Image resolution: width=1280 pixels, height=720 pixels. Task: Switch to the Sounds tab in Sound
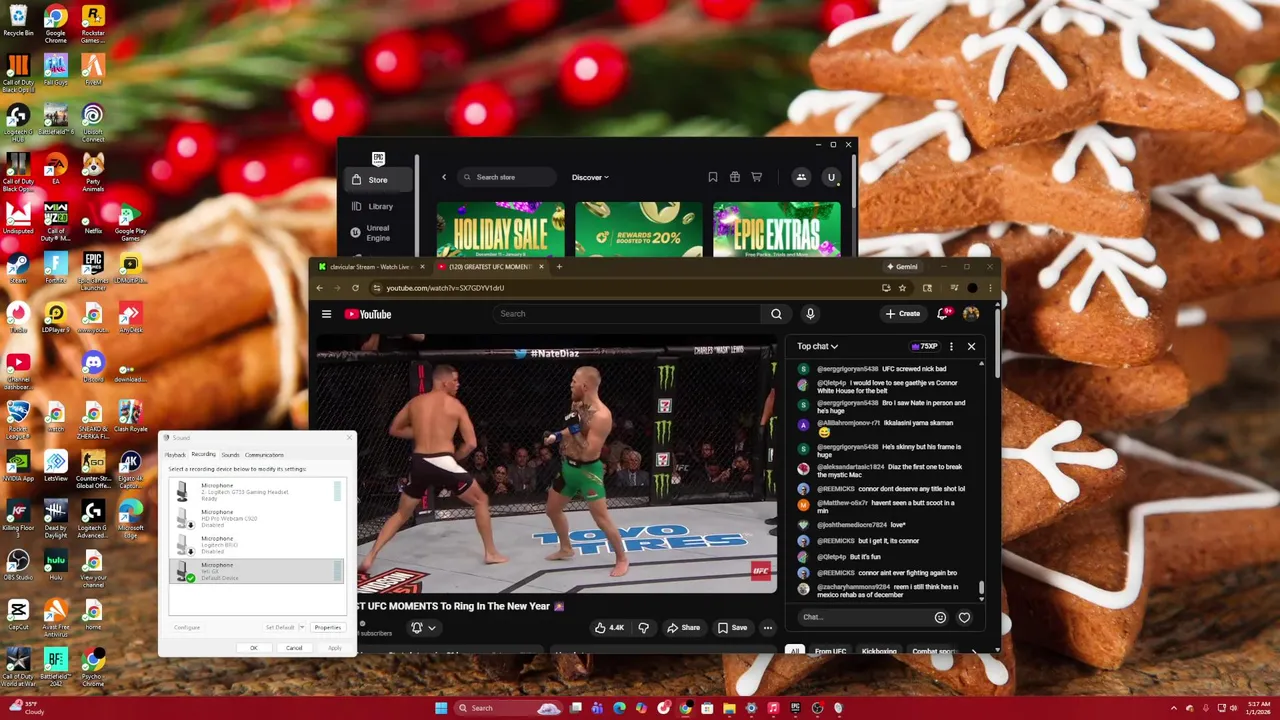point(230,455)
